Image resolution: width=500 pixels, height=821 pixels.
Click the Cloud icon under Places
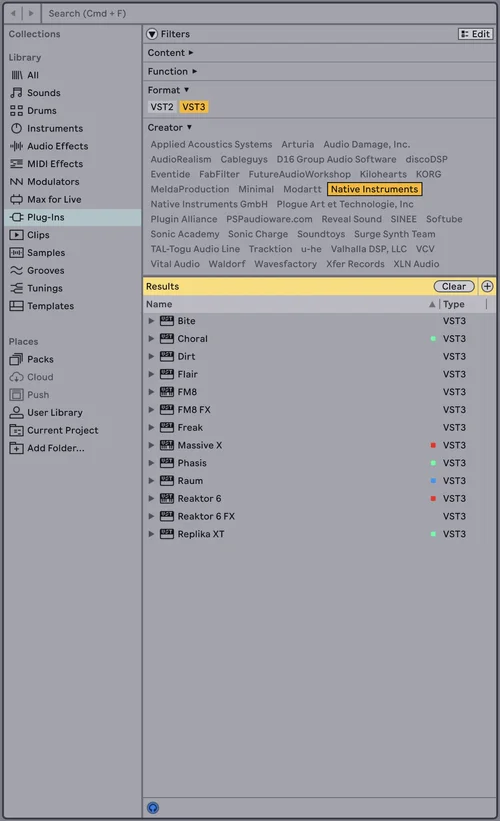(x=17, y=377)
